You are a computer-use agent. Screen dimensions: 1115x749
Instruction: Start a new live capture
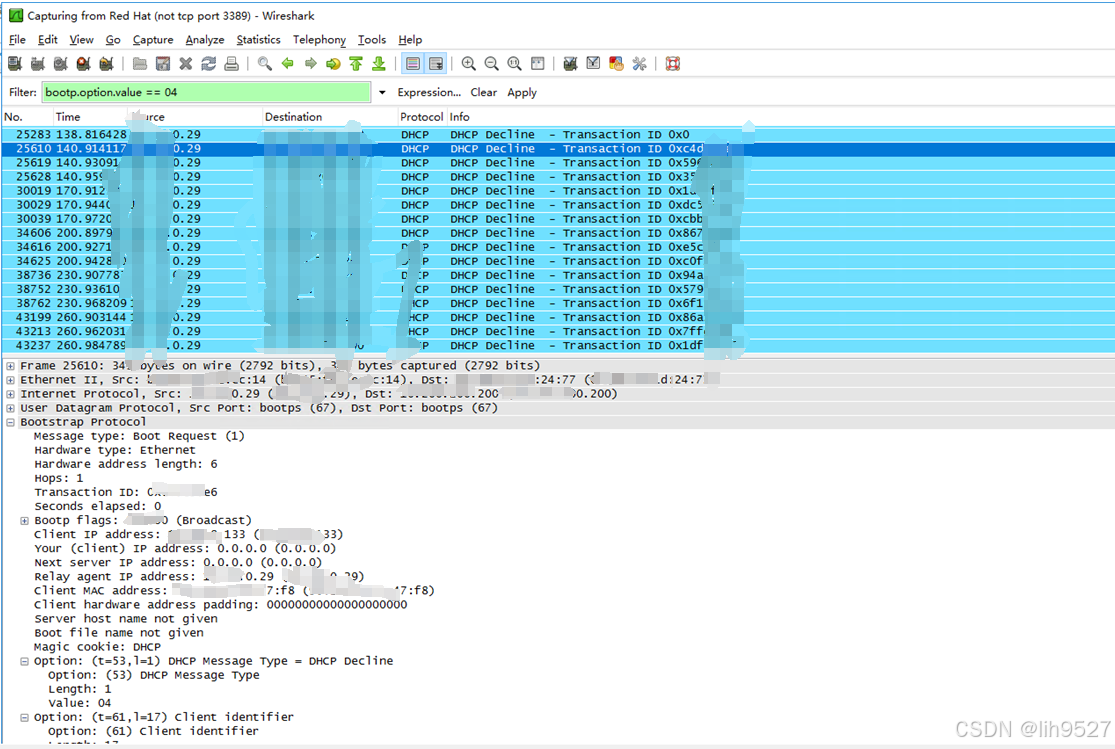click(x=60, y=64)
